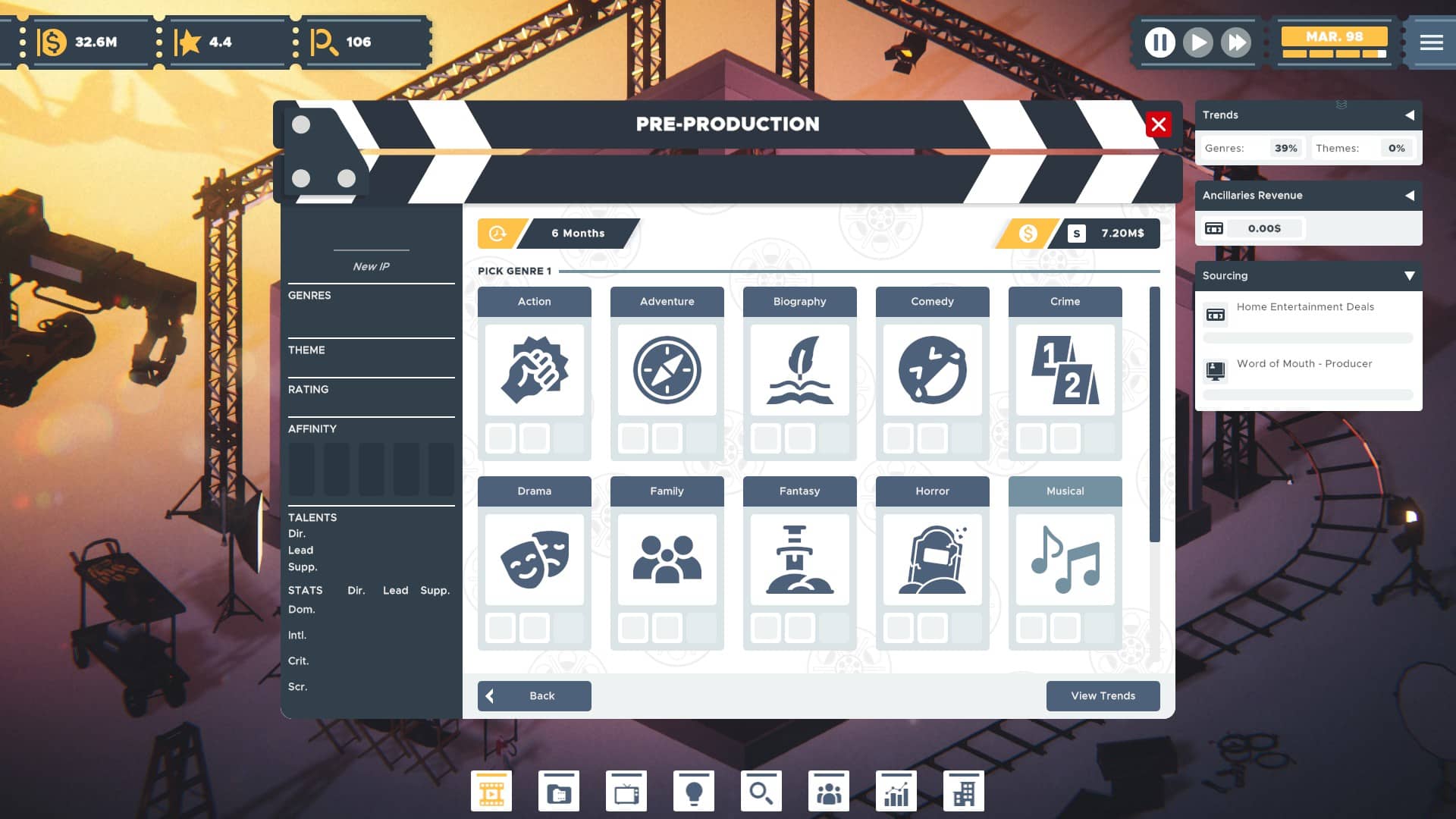1456x819 pixels.
Task: Pick the Adventure compass genre card
Action: click(667, 373)
